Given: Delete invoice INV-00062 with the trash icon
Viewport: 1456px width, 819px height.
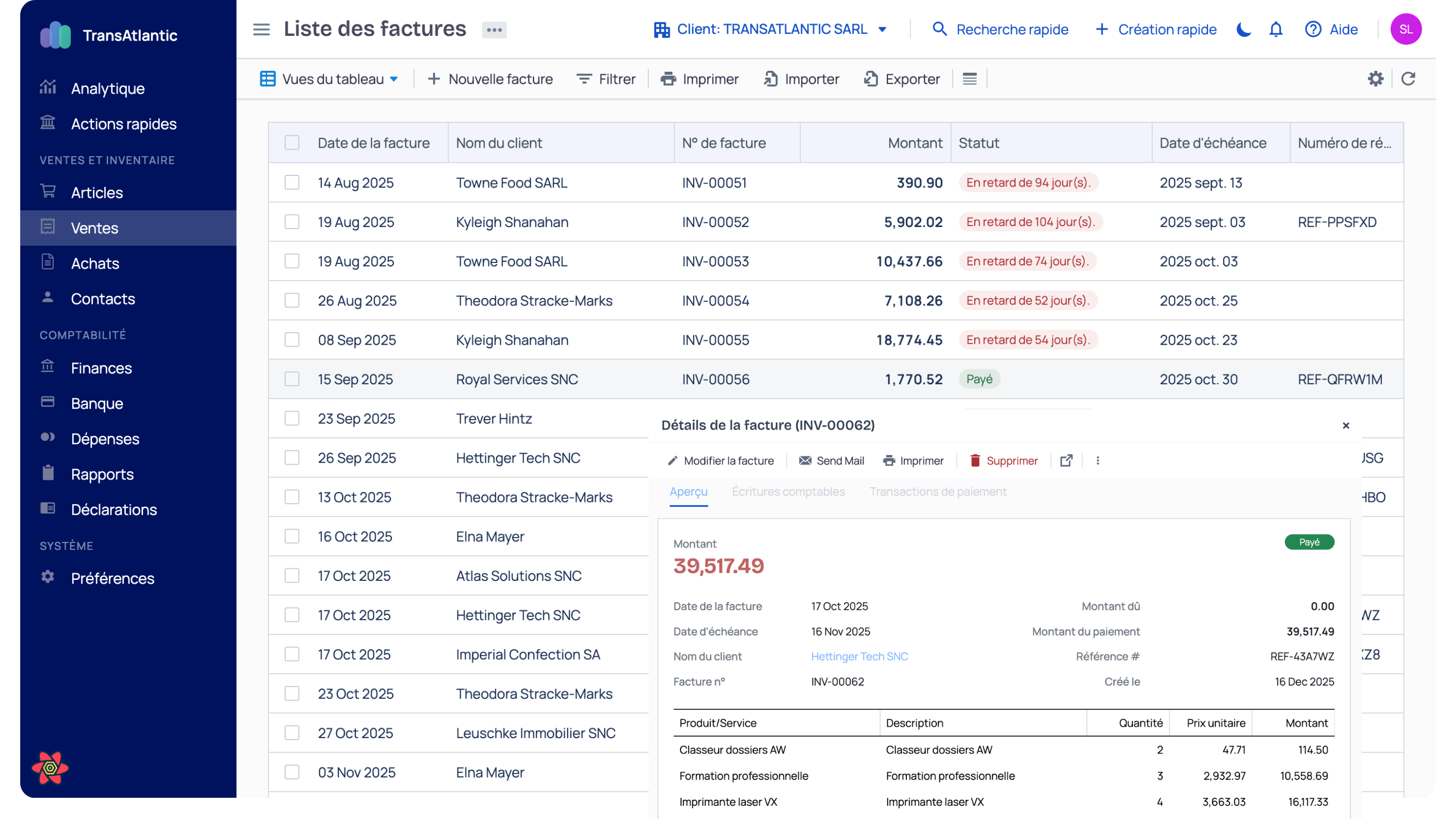Looking at the screenshot, I should 1004,461.
